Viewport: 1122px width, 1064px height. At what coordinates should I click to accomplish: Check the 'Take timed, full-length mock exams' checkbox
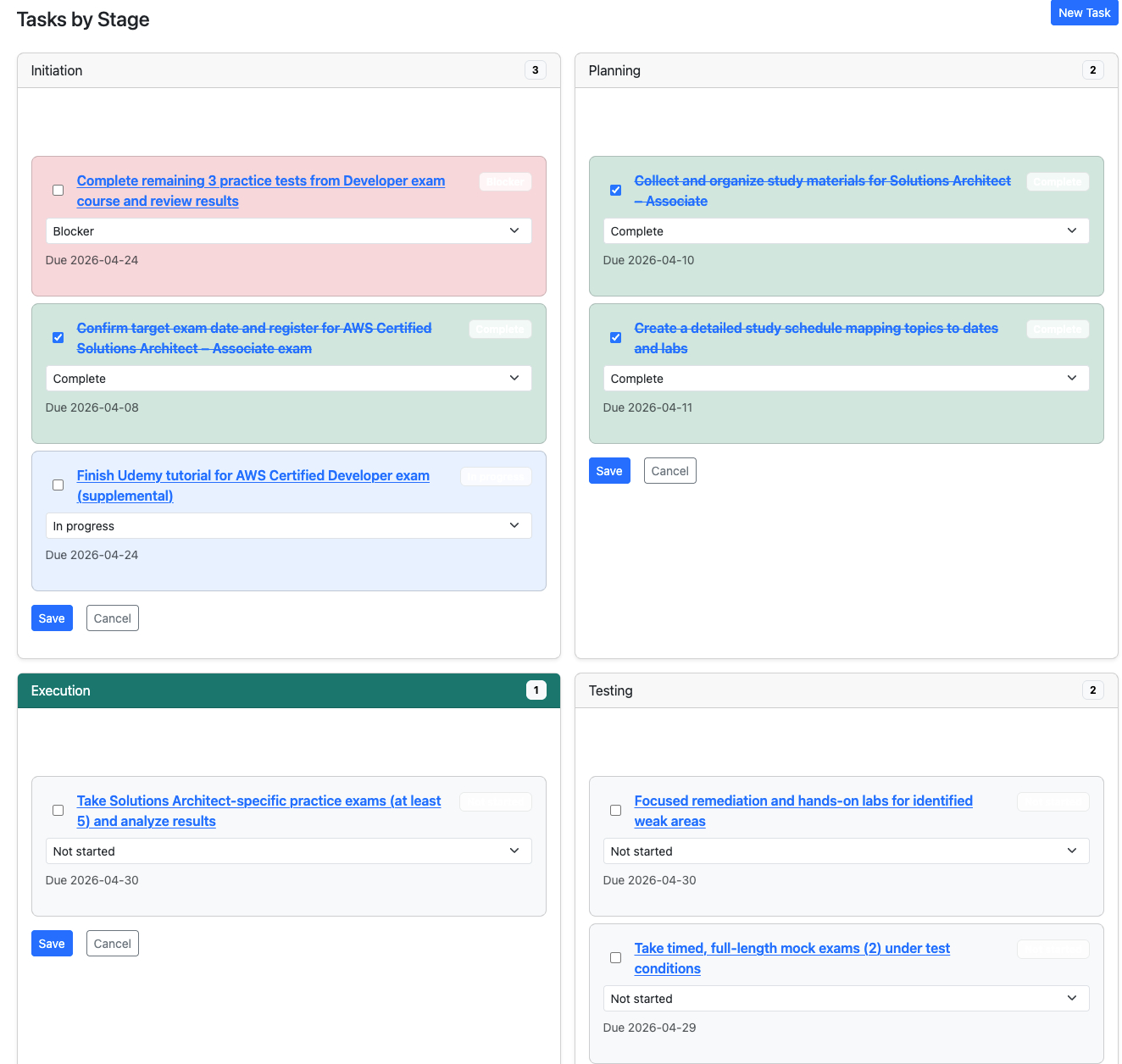click(615, 957)
